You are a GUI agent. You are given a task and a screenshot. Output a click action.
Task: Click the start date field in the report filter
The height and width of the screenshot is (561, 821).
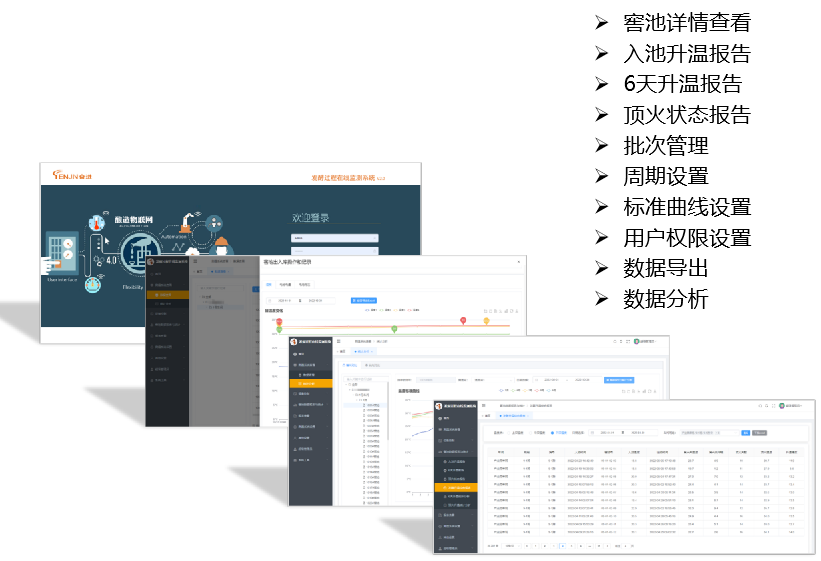click(607, 433)
